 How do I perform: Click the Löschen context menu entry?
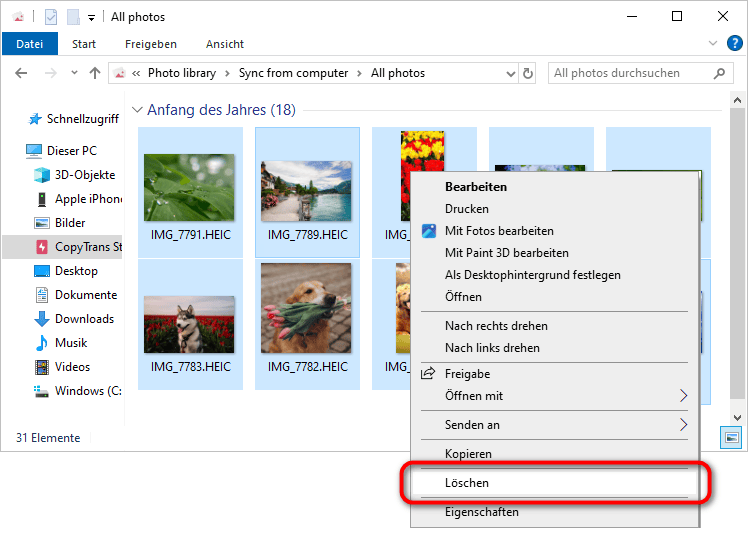(x=467, y=483)
